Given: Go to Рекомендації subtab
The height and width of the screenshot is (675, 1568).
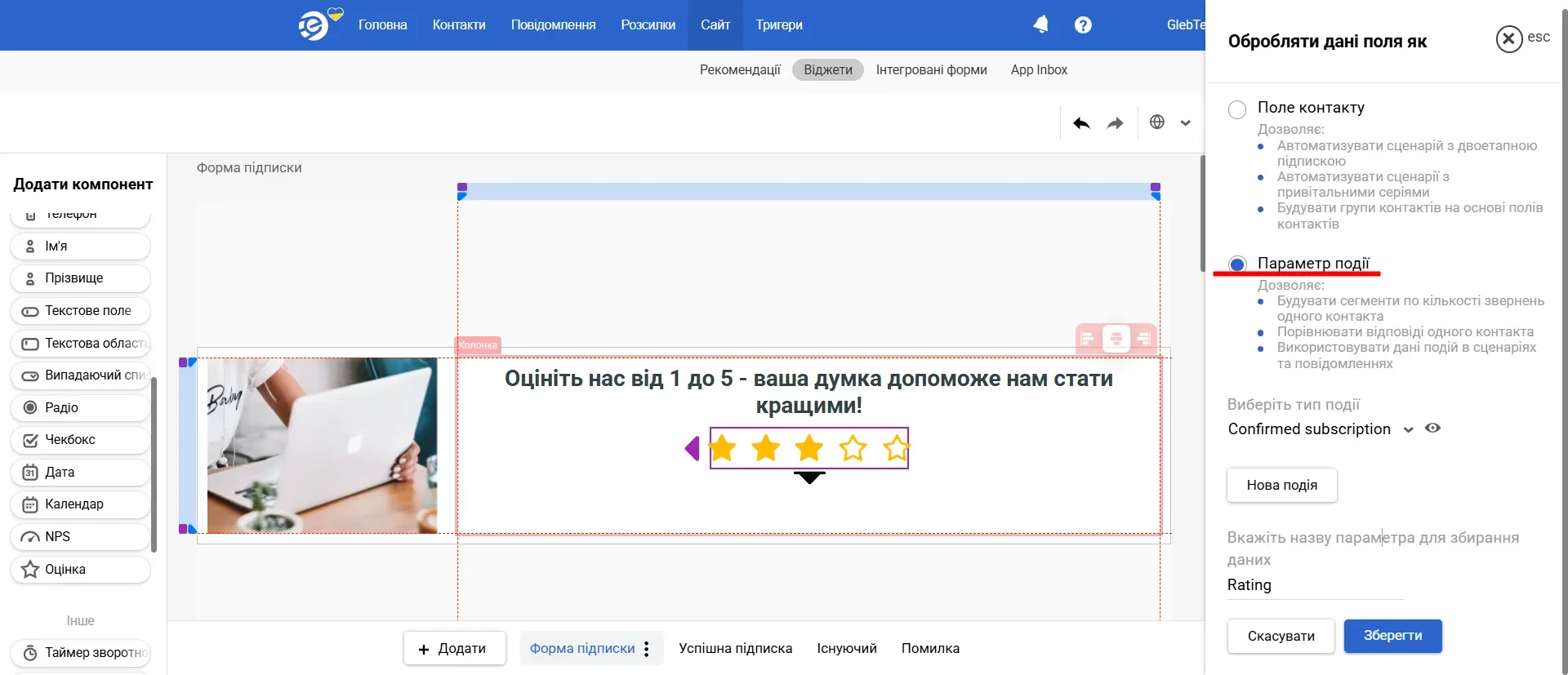Looking at the screenshot, I should (x=740, y=70).
